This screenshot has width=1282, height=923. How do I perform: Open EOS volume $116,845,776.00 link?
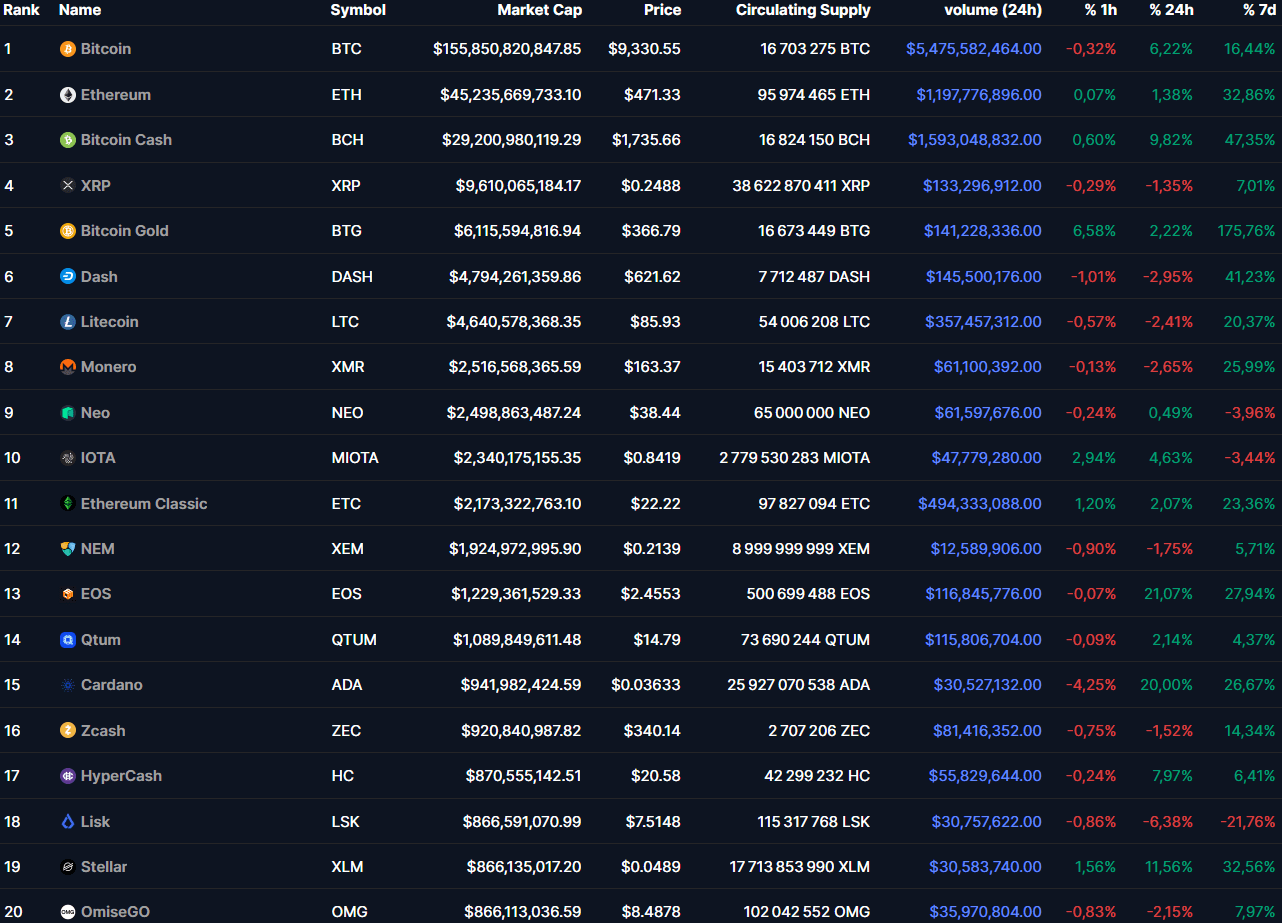coord(984,594)
